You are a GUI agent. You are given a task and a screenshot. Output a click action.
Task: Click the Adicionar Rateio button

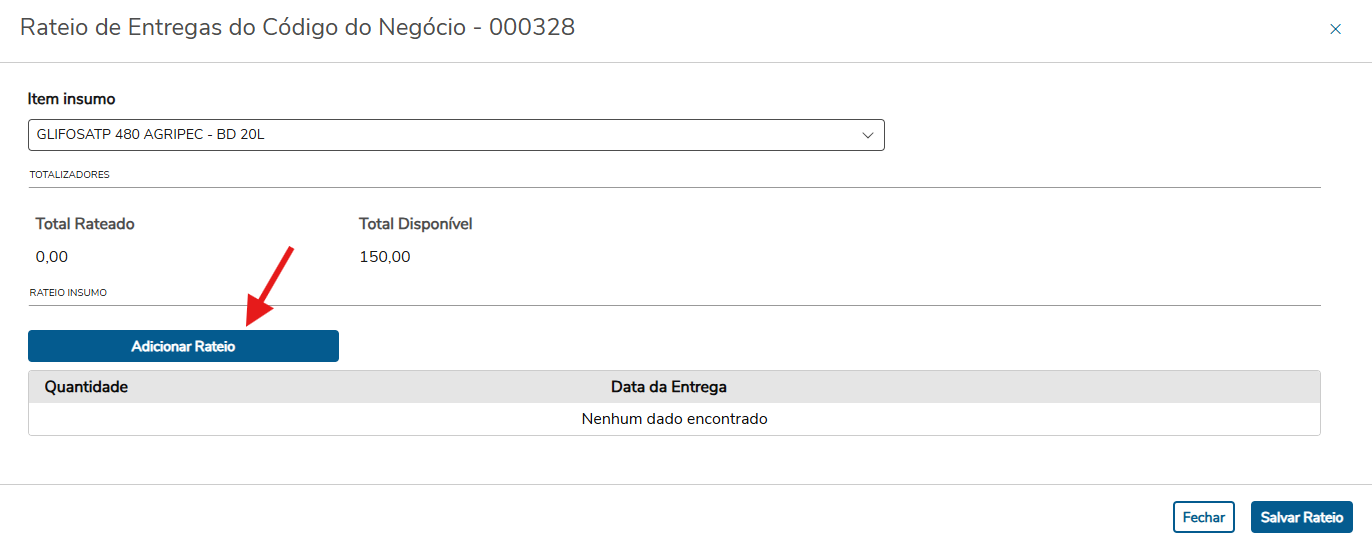tap(183, 346)
